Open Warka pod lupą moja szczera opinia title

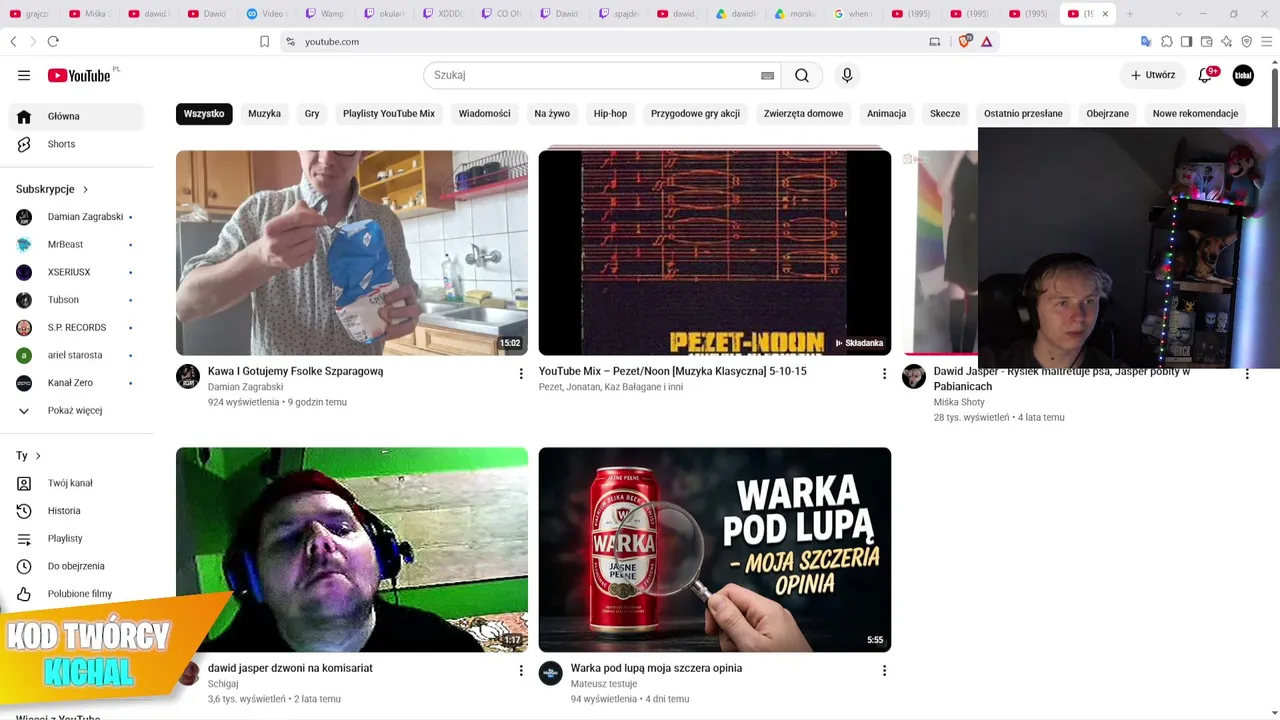(656, 668)
